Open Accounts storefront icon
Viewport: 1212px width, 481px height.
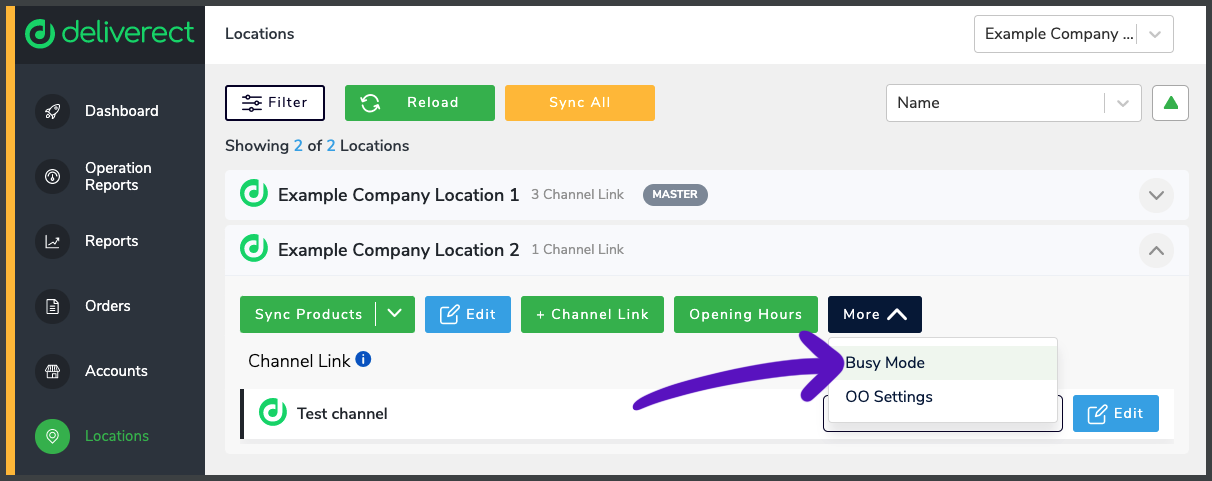pyautogui.click(x=52, y=371)
